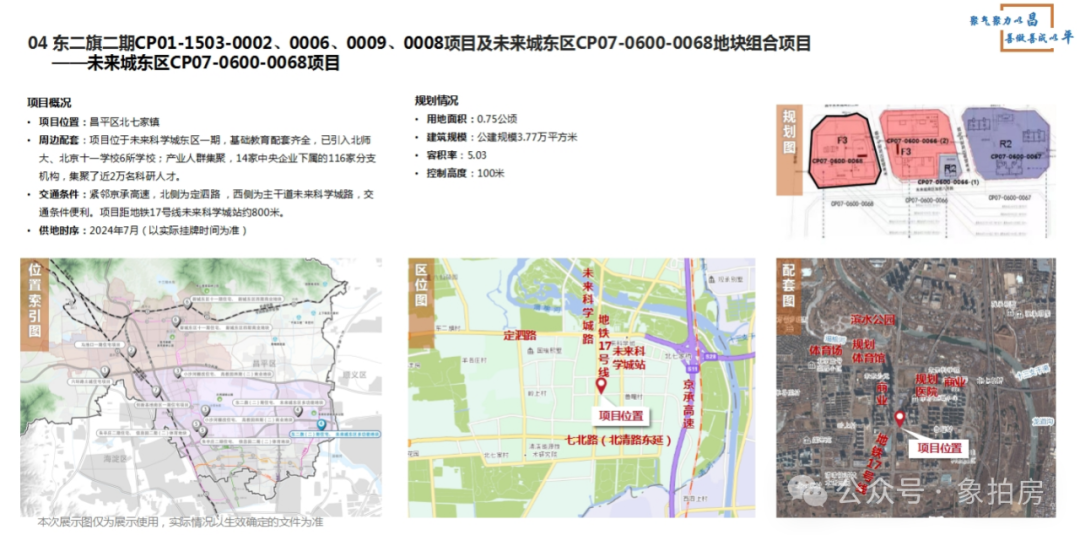Click the red pin in the 区位图 map
1080x535 pixels.
tap(601, 386)
